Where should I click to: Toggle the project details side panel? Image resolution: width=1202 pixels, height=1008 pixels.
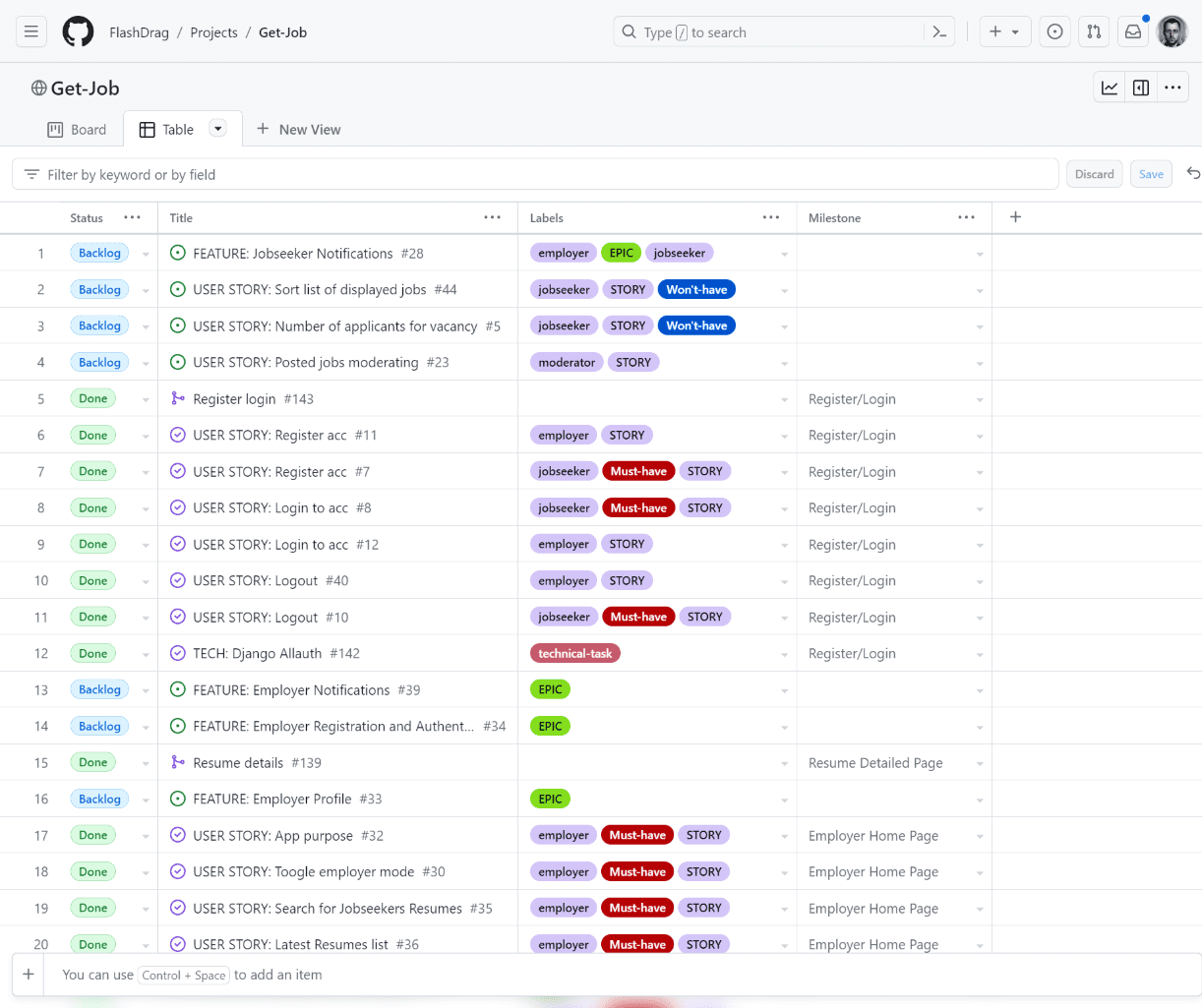click(x=1141, y=88)
